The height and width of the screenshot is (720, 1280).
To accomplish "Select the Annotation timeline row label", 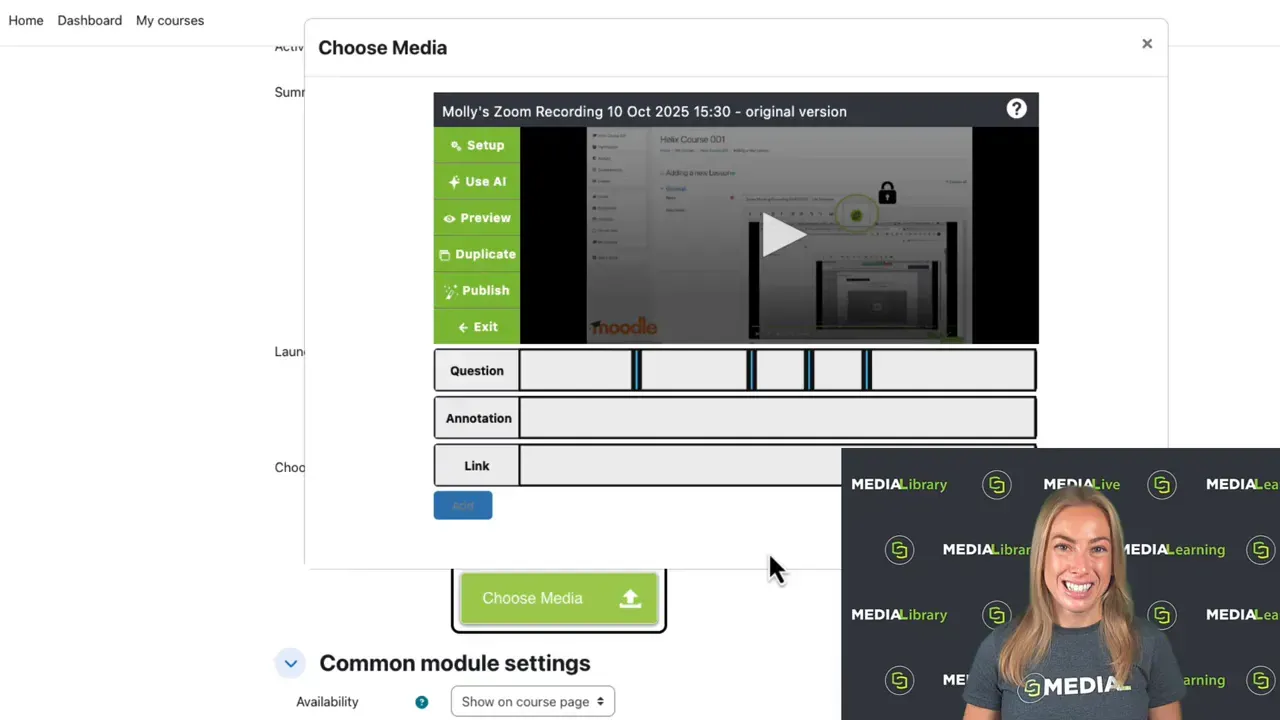I will pos(477,418).
